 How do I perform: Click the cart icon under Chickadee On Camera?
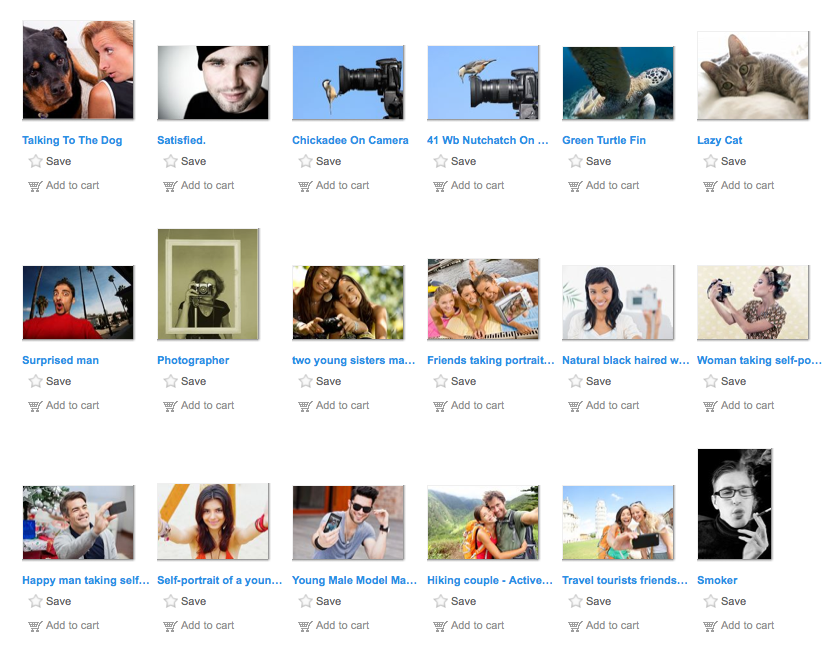(306, 186)
